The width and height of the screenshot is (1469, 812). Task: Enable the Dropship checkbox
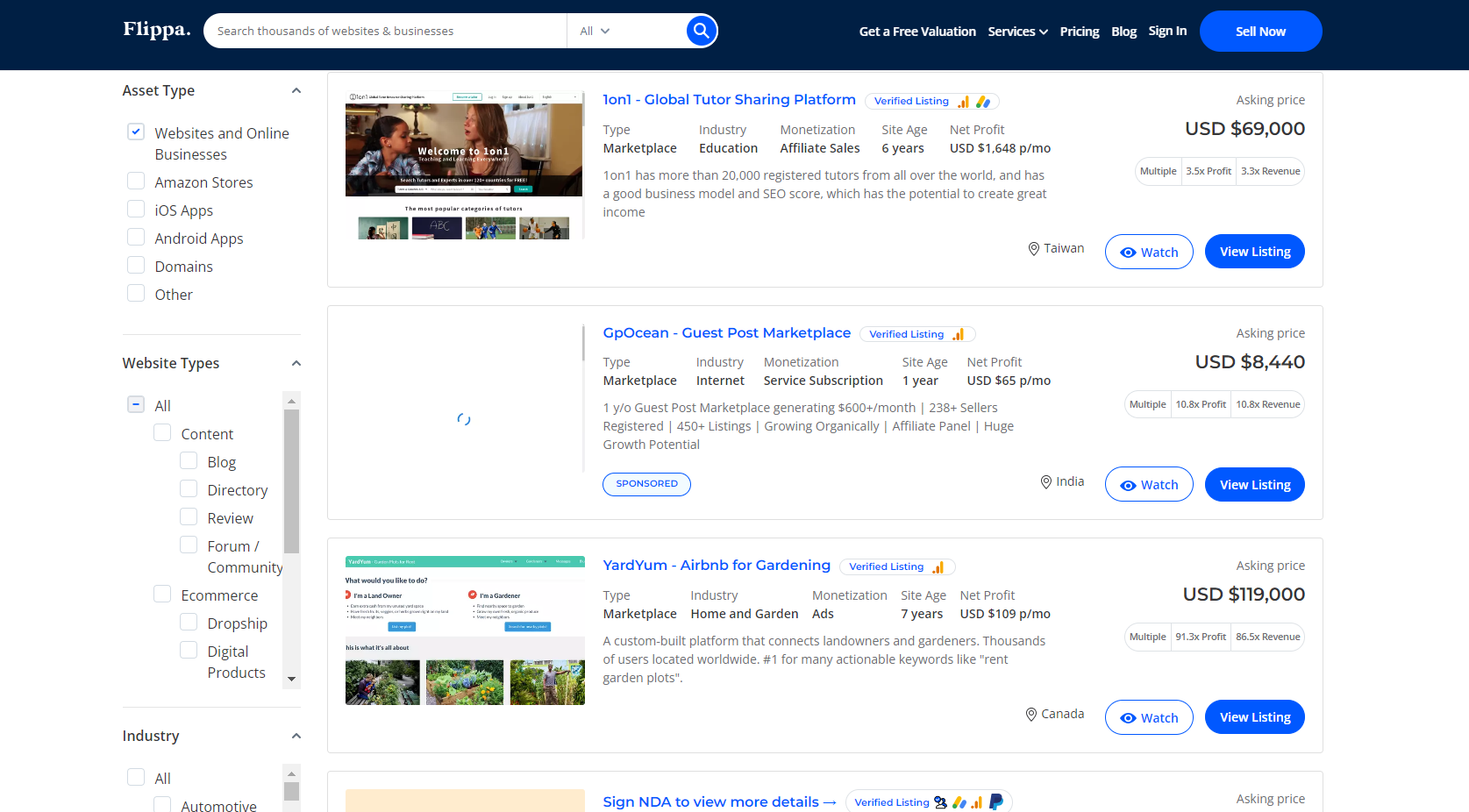189,622
